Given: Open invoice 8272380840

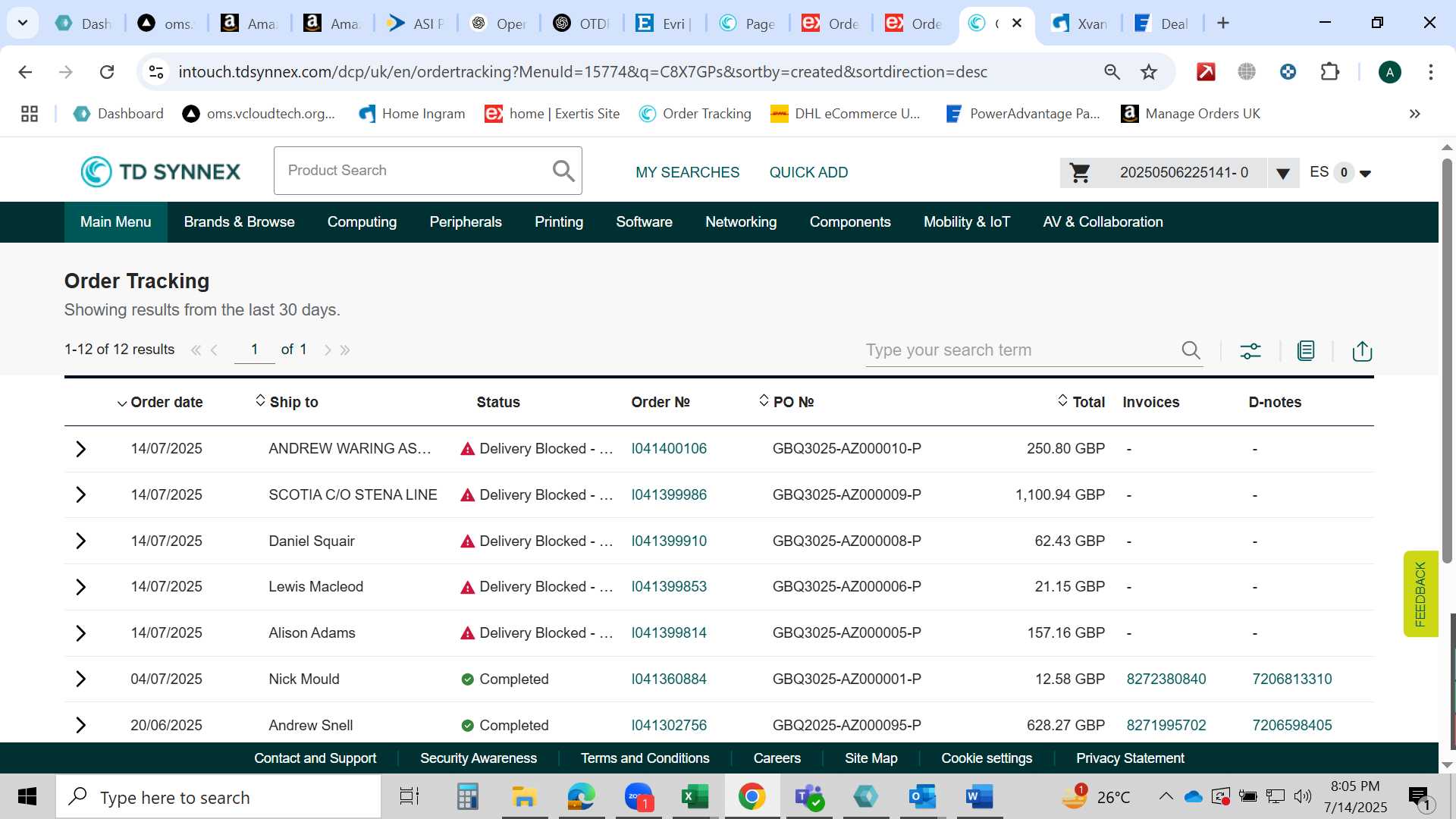Looking at the screenshot, I should (x=1166, y=679).
